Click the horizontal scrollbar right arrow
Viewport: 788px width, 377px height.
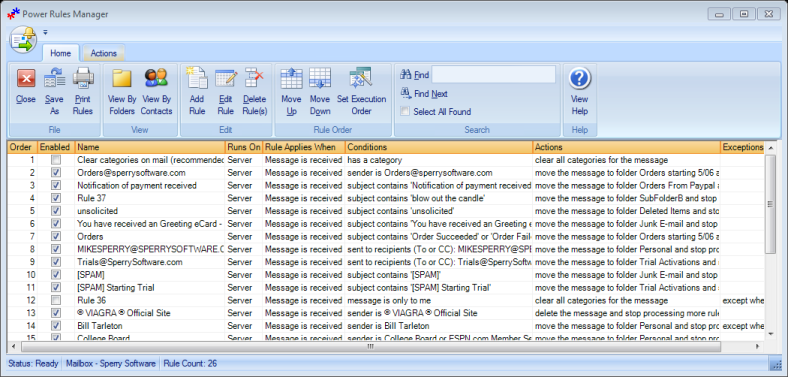coord(758,346)
